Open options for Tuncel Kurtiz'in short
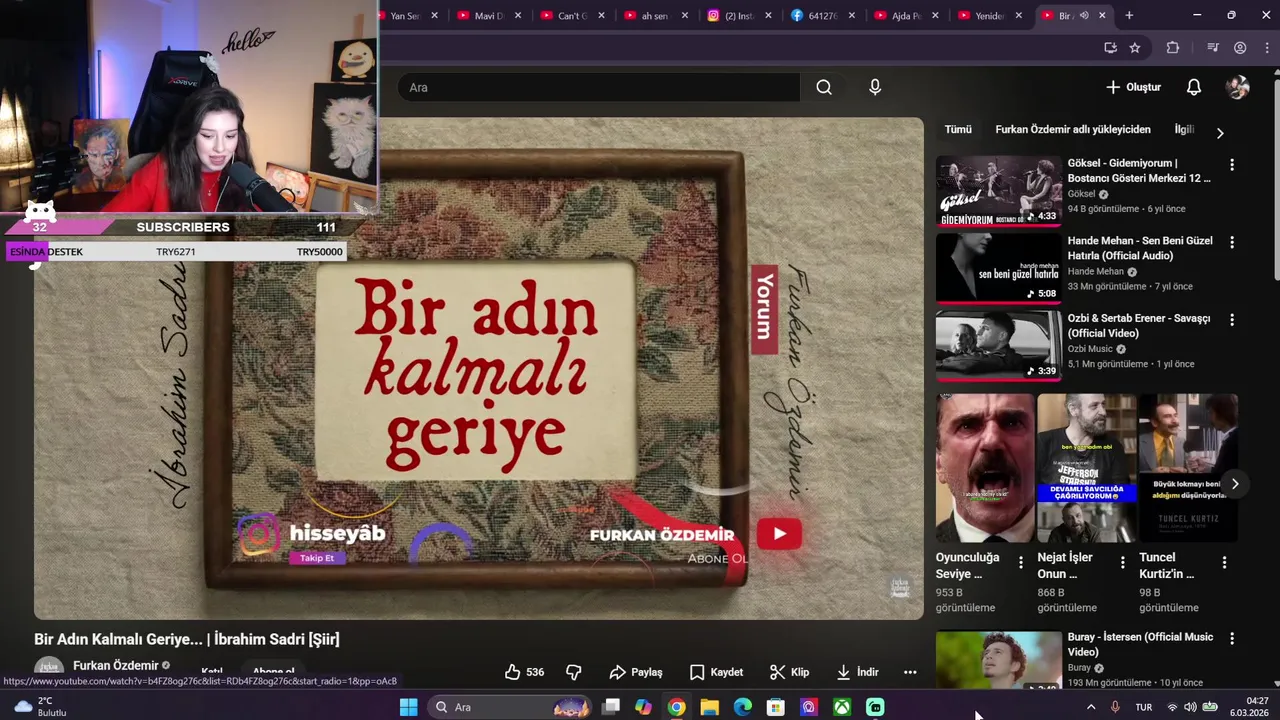 pos(1224,563)
